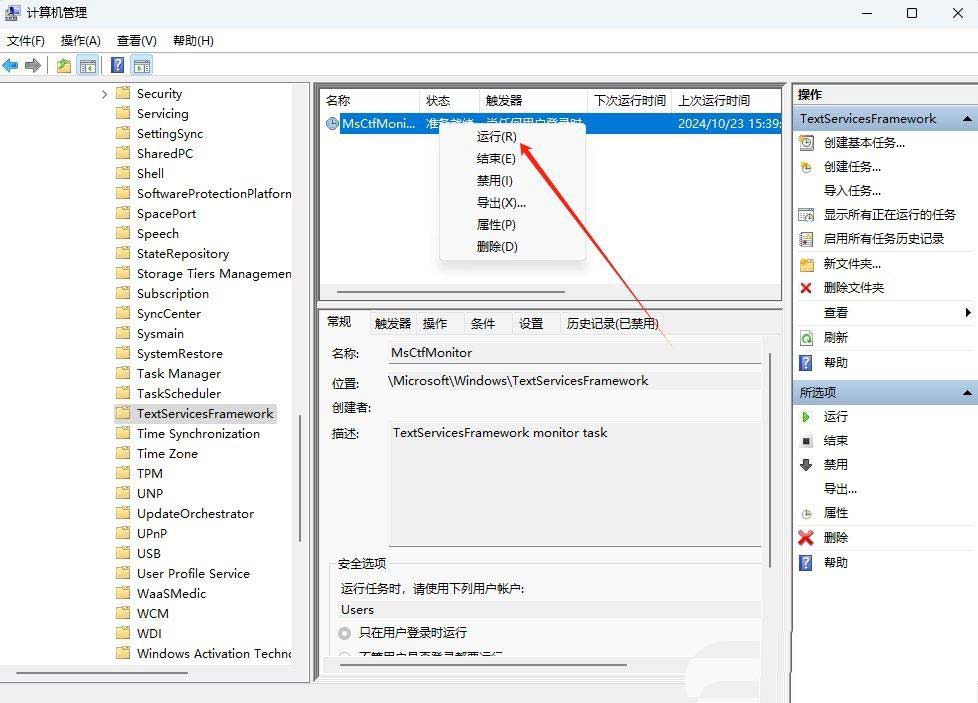The width and height of the screenshot is (978, 703).
Task: Click the up-one-level folder toolbar icon
Action: tap(64, 66)
